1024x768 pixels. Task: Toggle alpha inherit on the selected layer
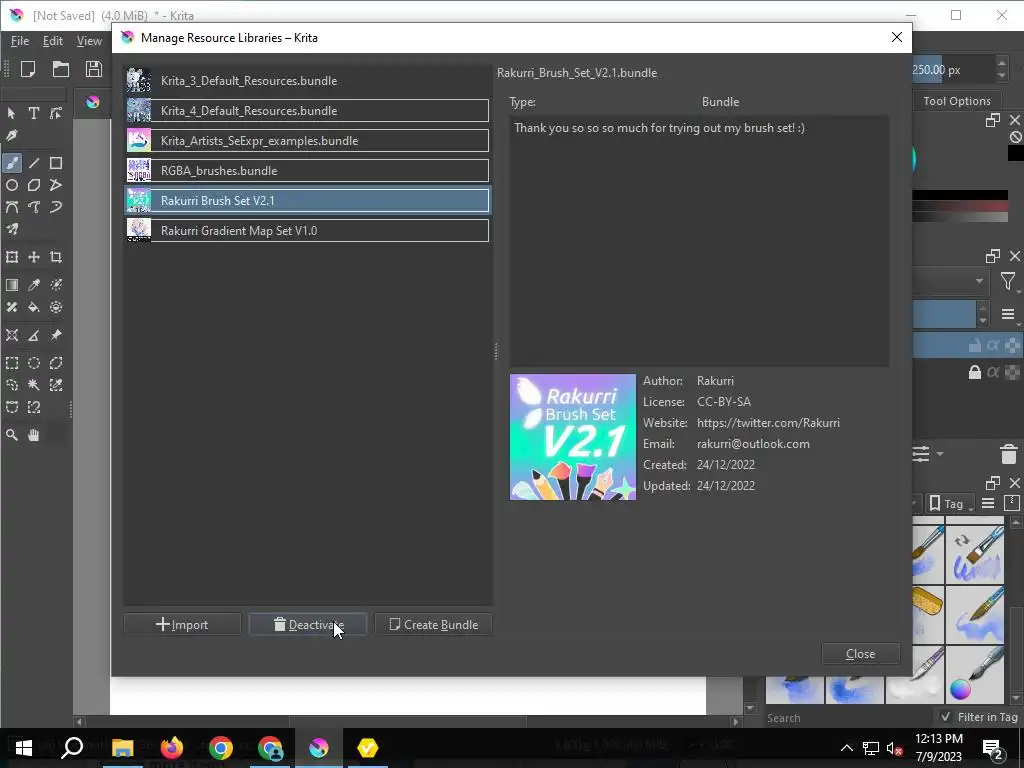[x=993, y=345]
